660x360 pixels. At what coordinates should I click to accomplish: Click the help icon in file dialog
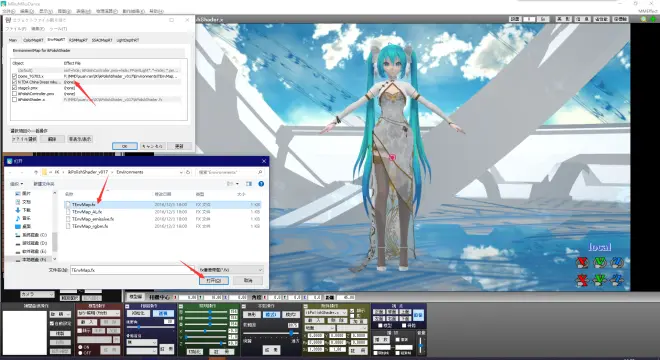coord(261,184)
